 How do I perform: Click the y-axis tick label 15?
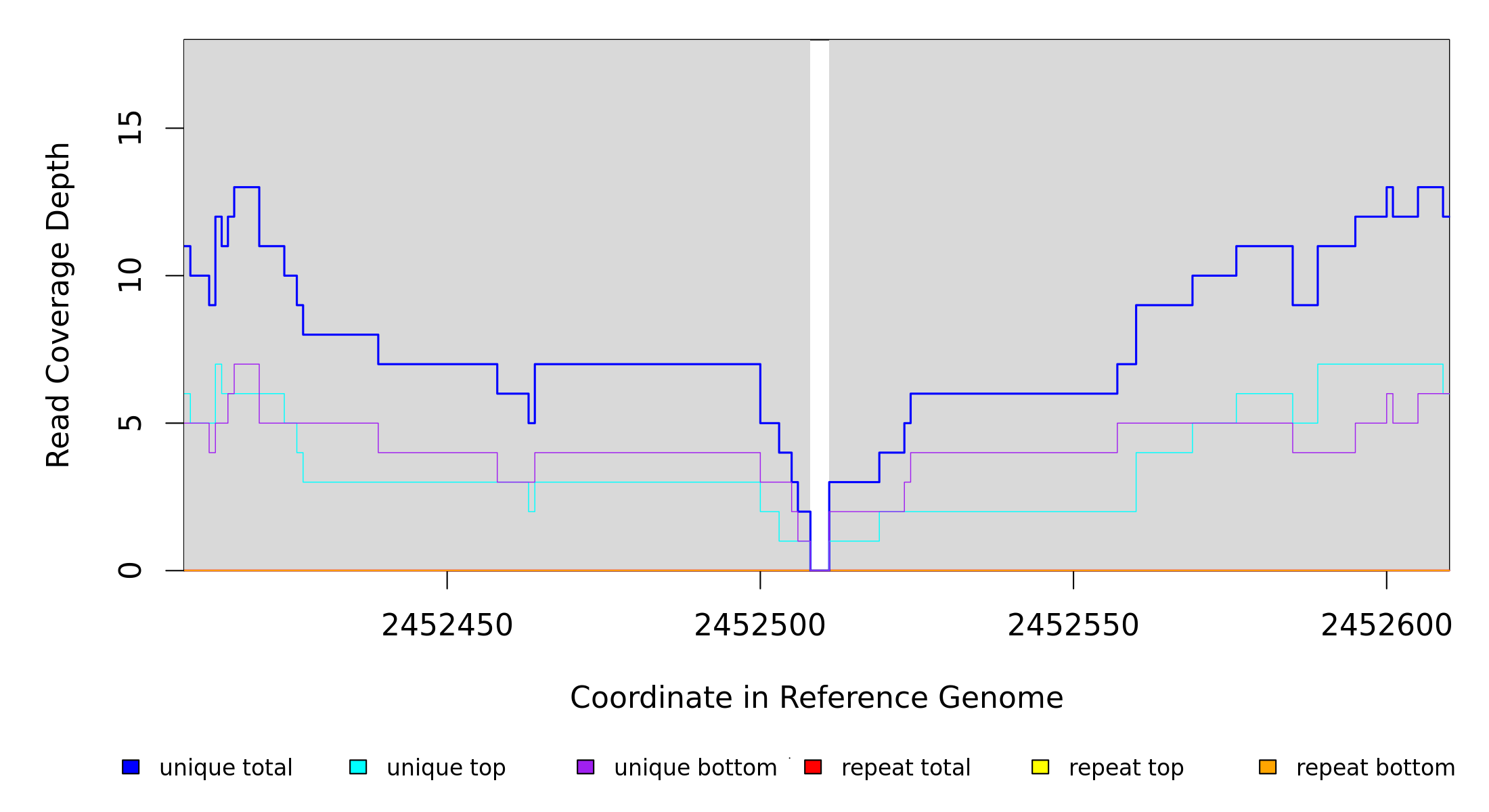click(x=130, y=128)
